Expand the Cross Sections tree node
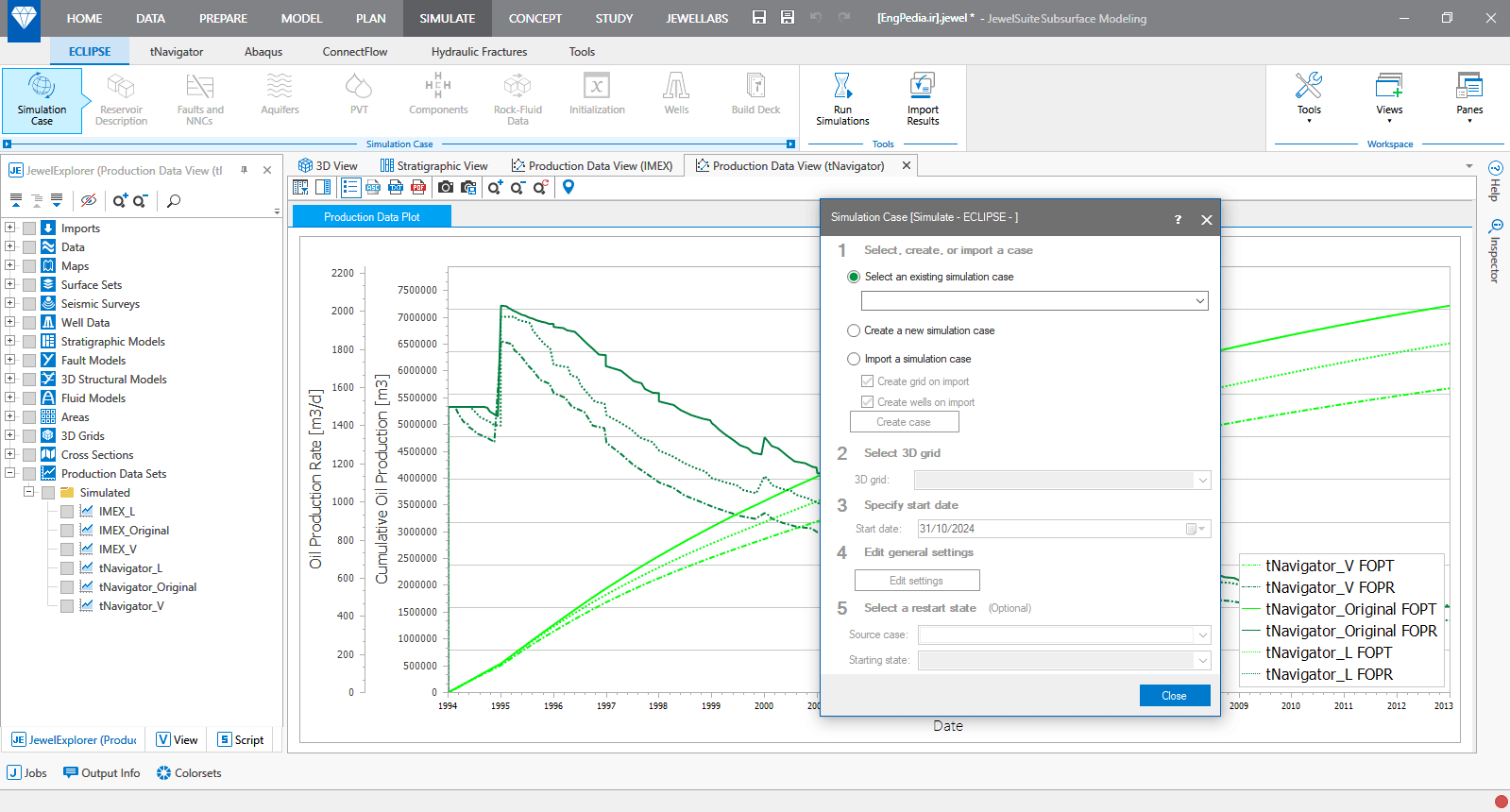The height and width of the screenshot is (812, 1510). (9, 454)
